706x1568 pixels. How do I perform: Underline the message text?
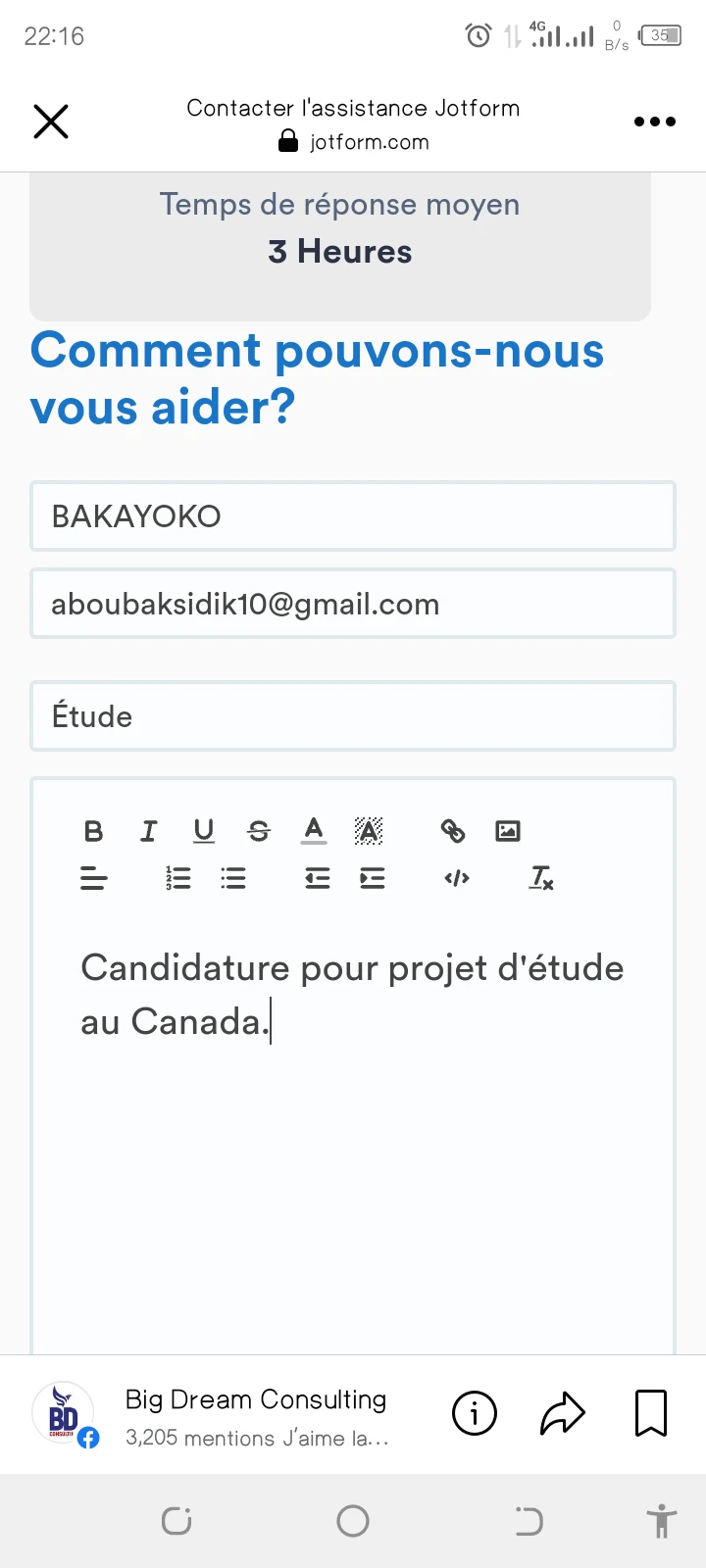(204, 830)
